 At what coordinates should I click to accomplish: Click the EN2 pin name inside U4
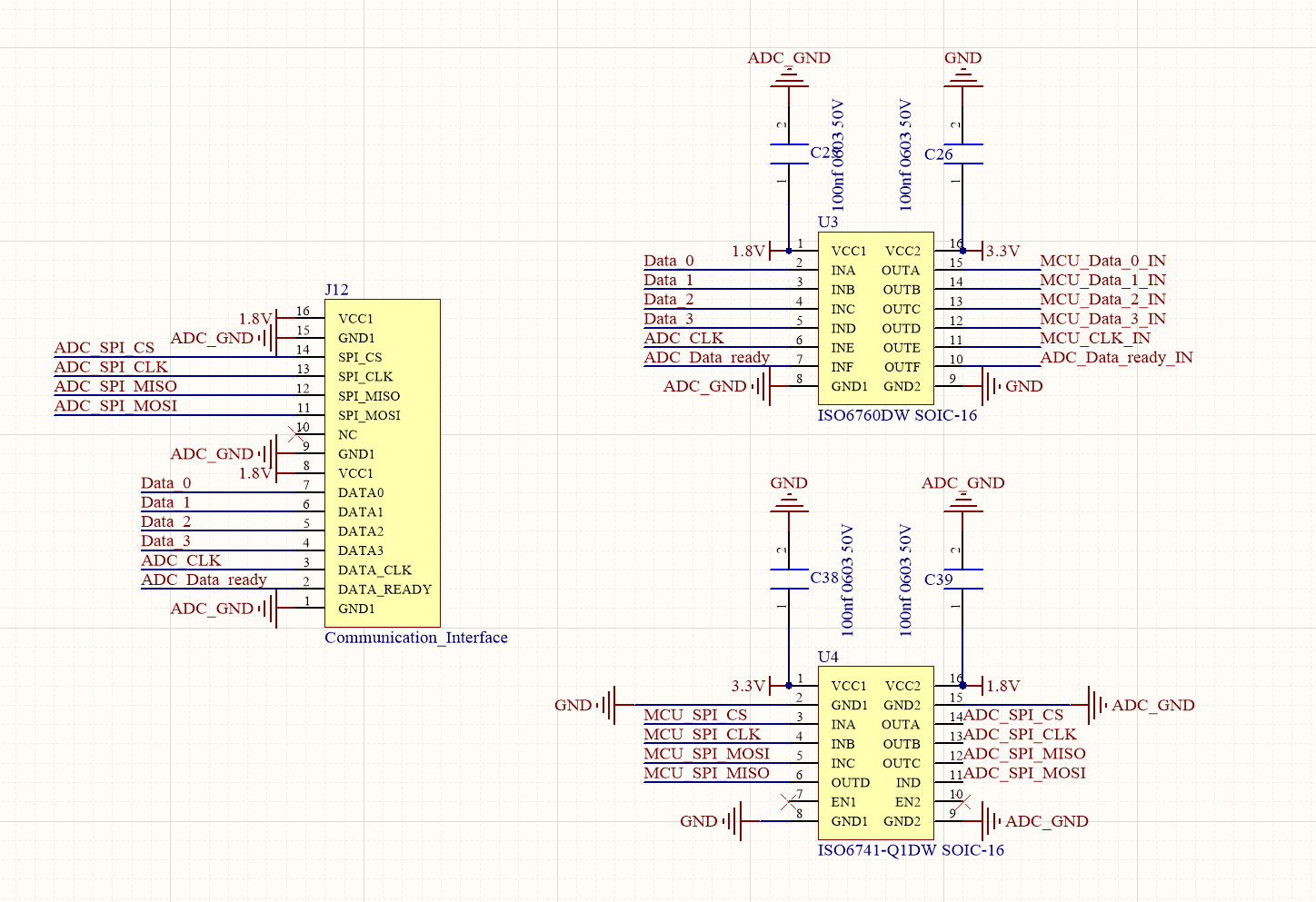click(908, 802)
